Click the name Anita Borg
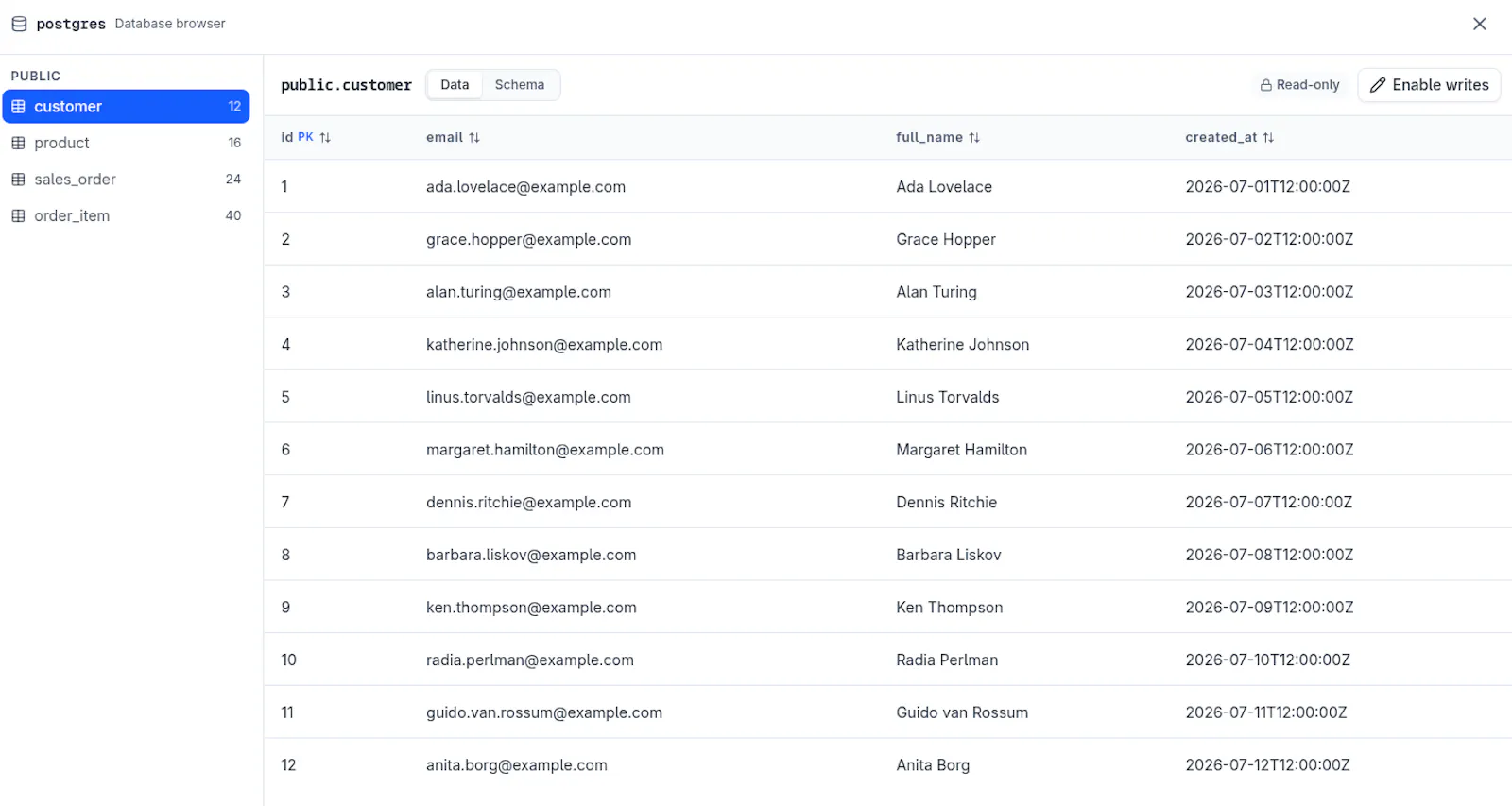 933,765
